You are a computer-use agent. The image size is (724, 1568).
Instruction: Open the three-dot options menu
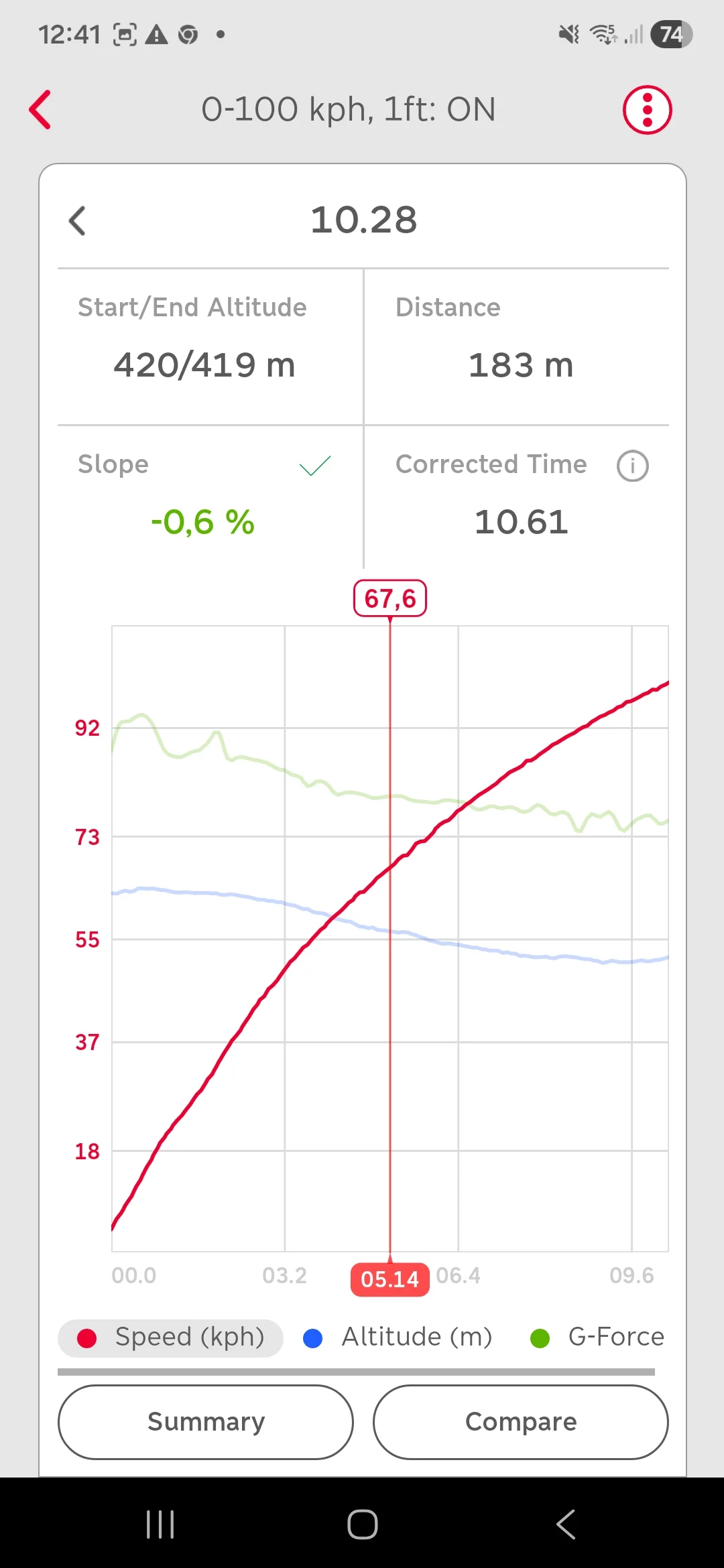tap(647, 110)
